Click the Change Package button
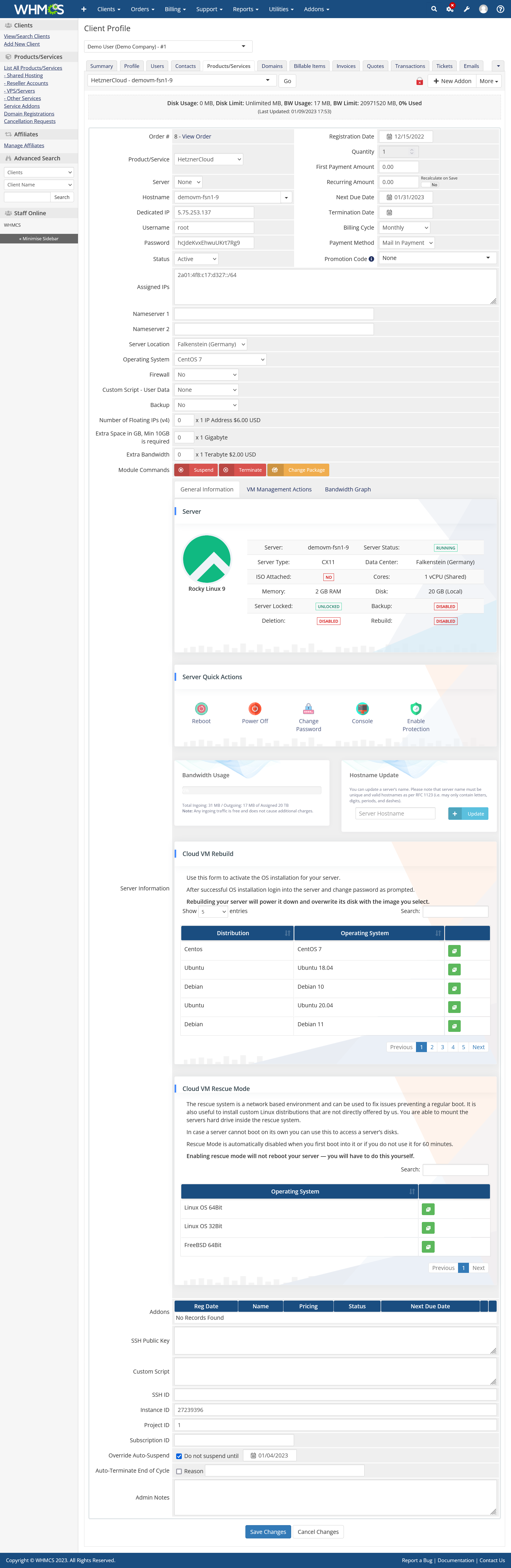 (298, 470)
